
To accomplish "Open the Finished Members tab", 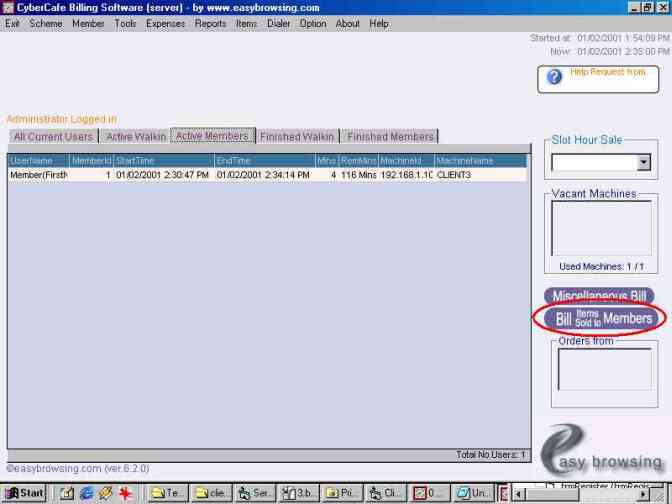I will point(390,137).
